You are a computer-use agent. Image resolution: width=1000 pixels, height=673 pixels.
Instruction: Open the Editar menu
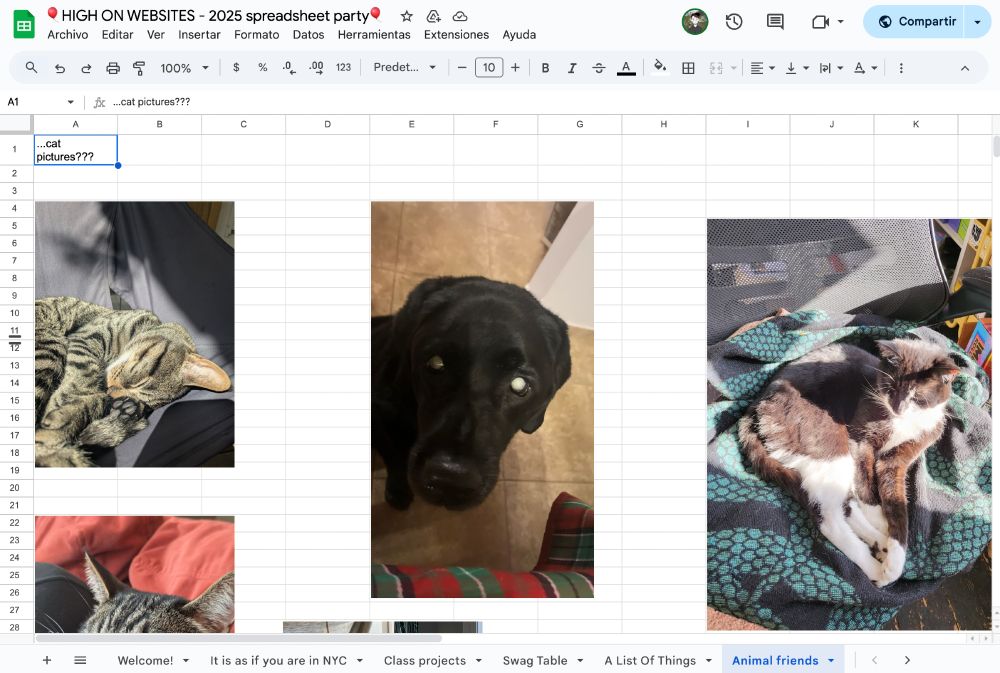pyautogui.click(x=117, y=34)
